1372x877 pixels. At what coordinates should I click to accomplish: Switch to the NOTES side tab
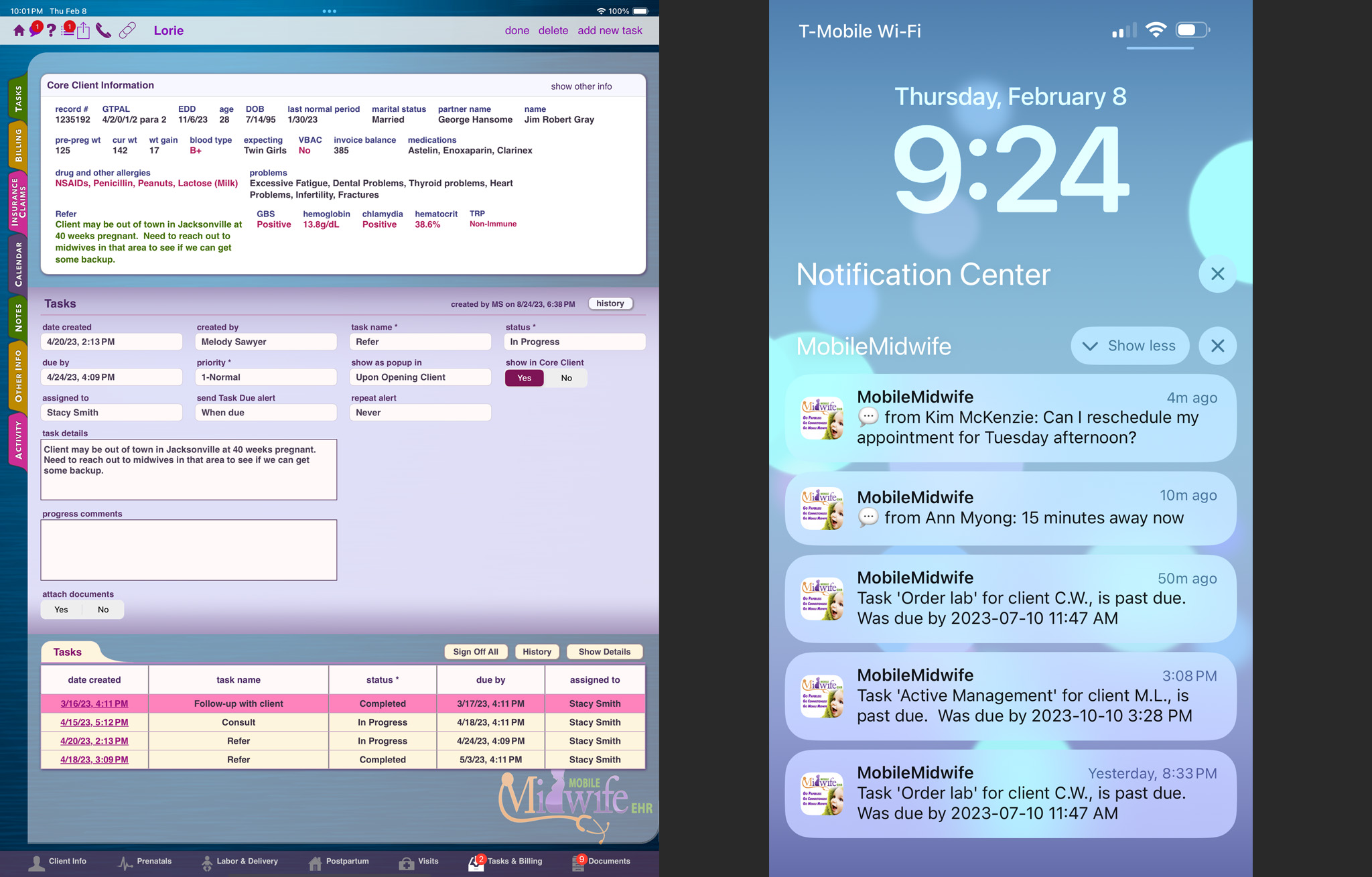(x=18, y=318)
